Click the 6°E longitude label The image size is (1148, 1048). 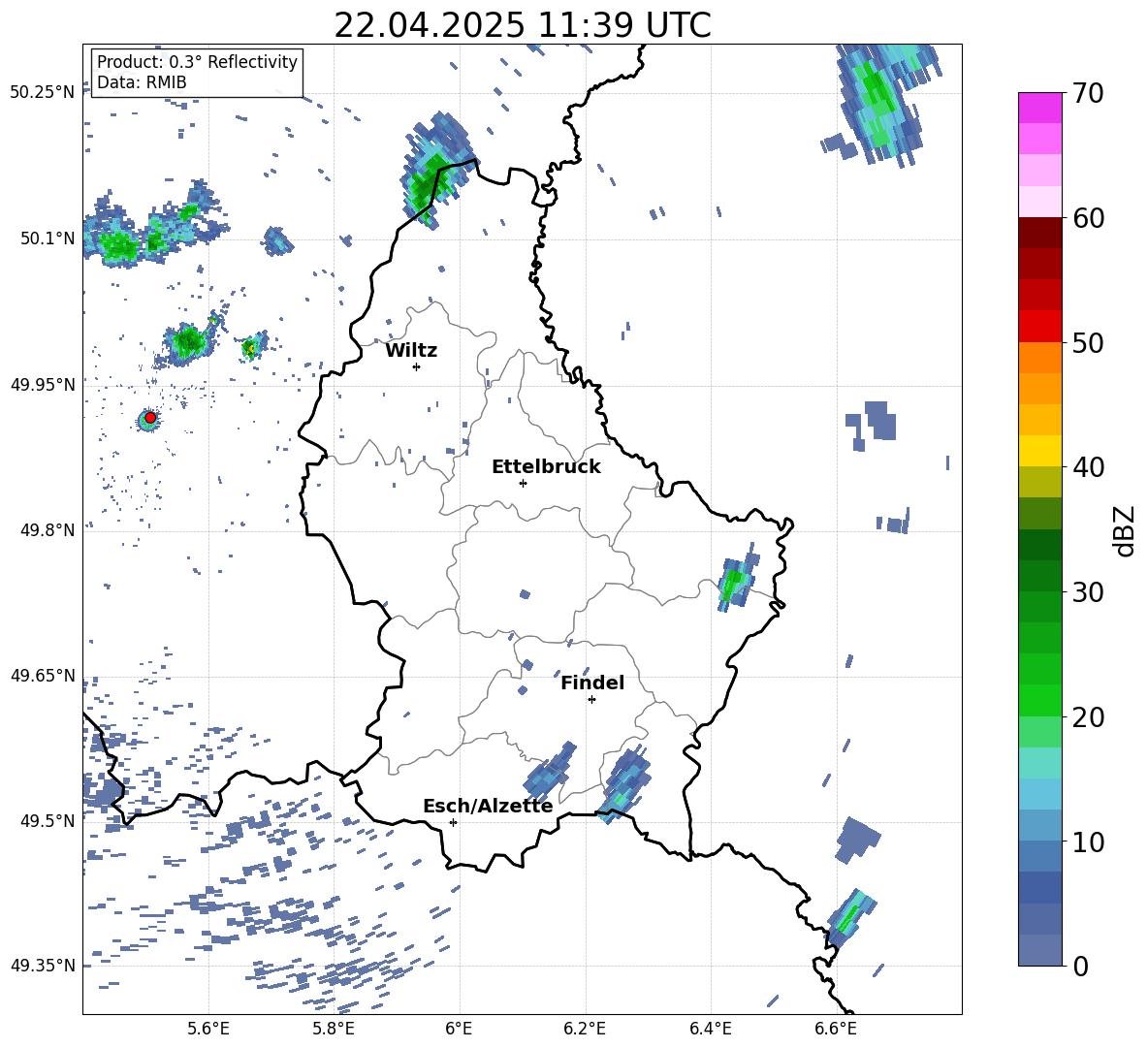(459, 1029)
